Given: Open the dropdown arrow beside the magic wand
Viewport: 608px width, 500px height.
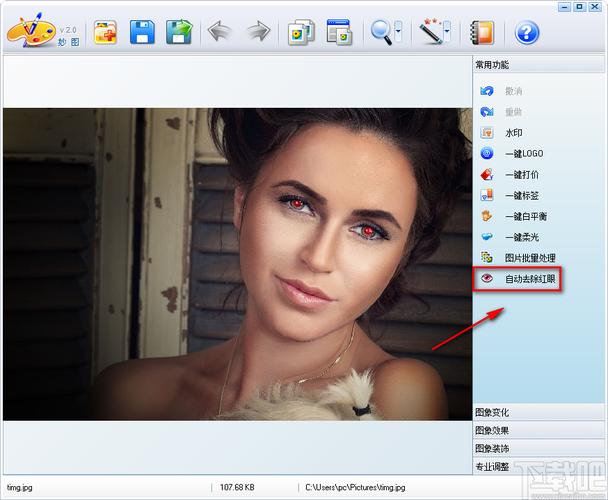Looking at the screenshot, I should pyautogui.click(x=447, y=31).
